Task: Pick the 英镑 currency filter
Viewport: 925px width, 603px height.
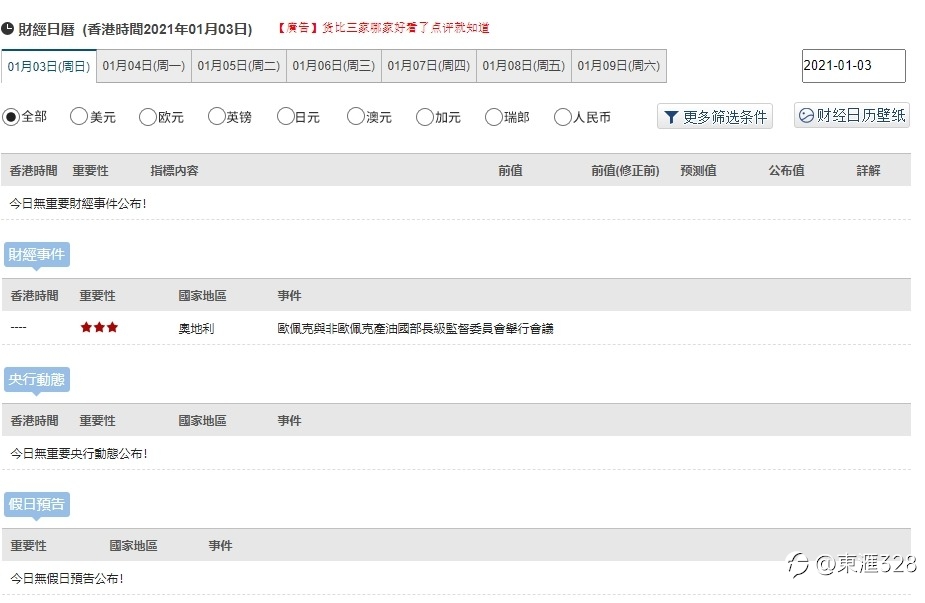Action: [x=217, y=116]
